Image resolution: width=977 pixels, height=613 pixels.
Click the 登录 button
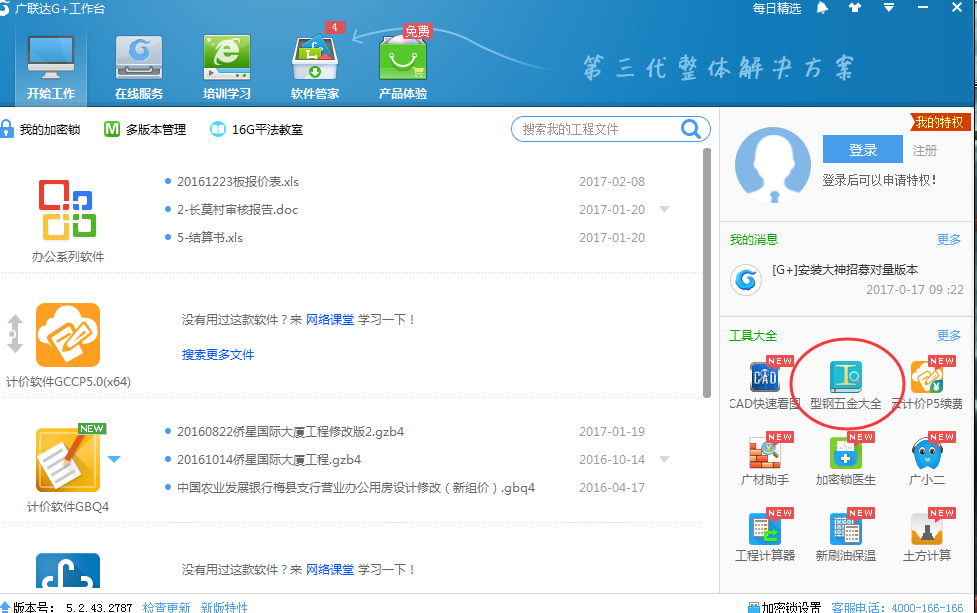[x=862, y=150]
